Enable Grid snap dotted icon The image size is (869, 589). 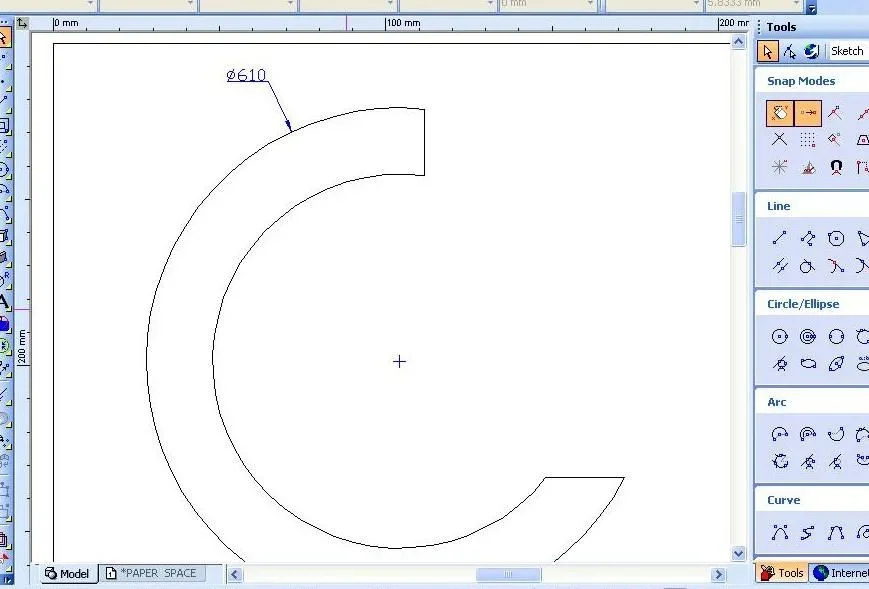[x=807, y=140]
